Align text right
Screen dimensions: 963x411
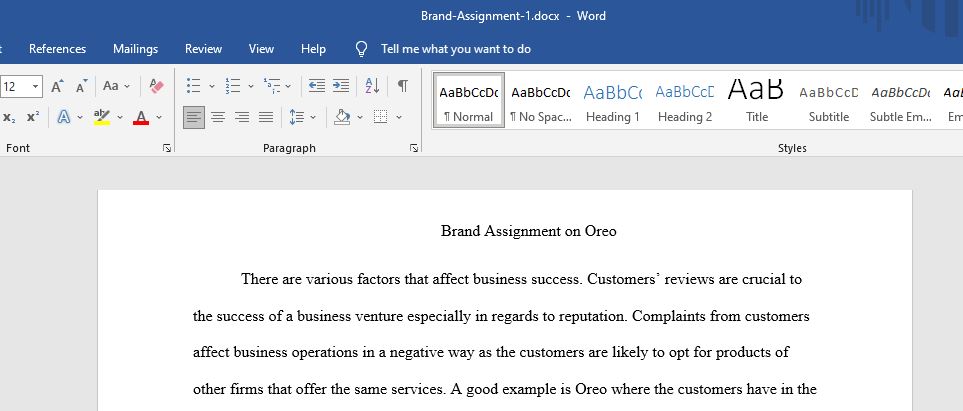point(242,117)
